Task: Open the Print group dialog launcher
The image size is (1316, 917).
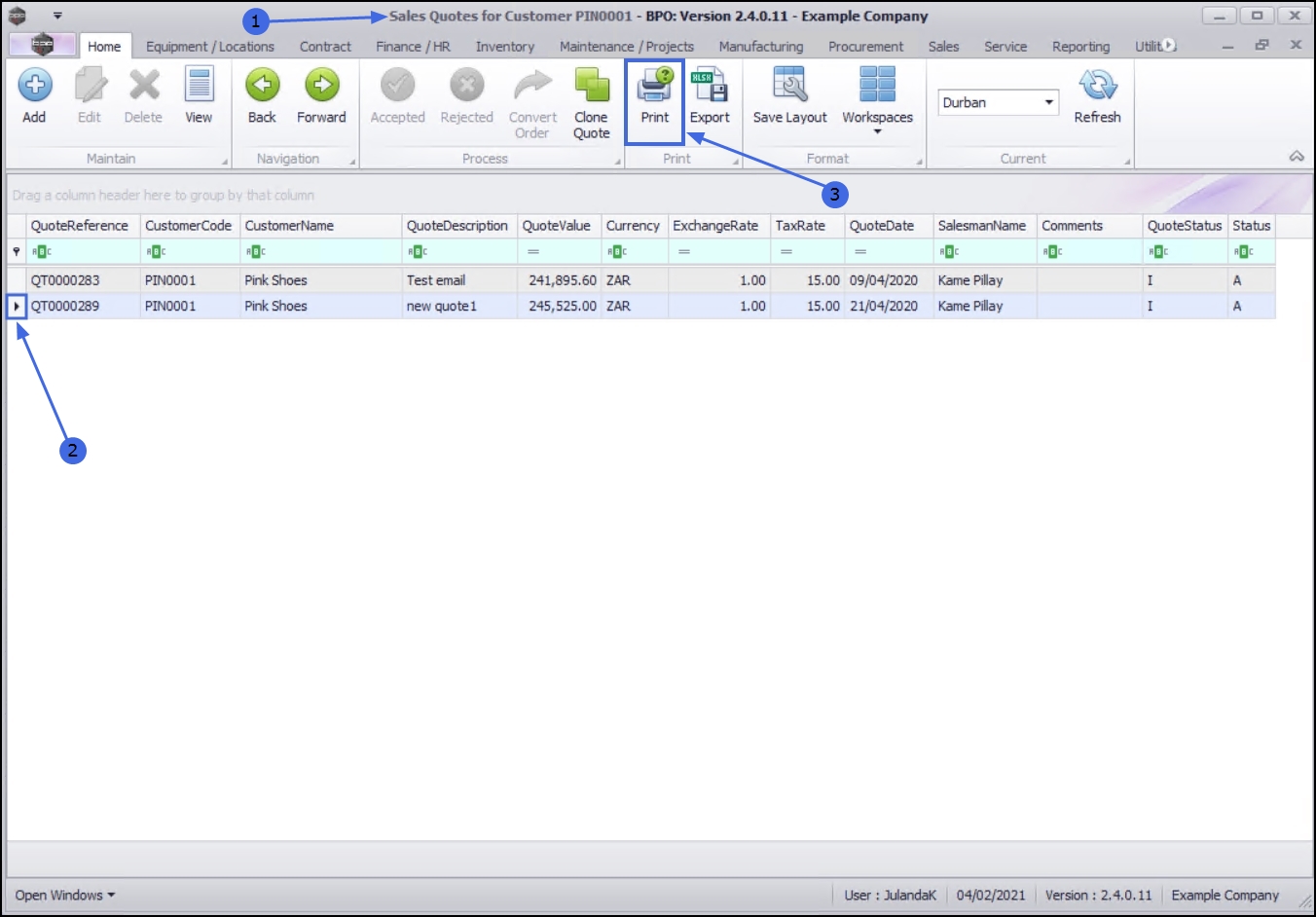Action: (736, 162)
